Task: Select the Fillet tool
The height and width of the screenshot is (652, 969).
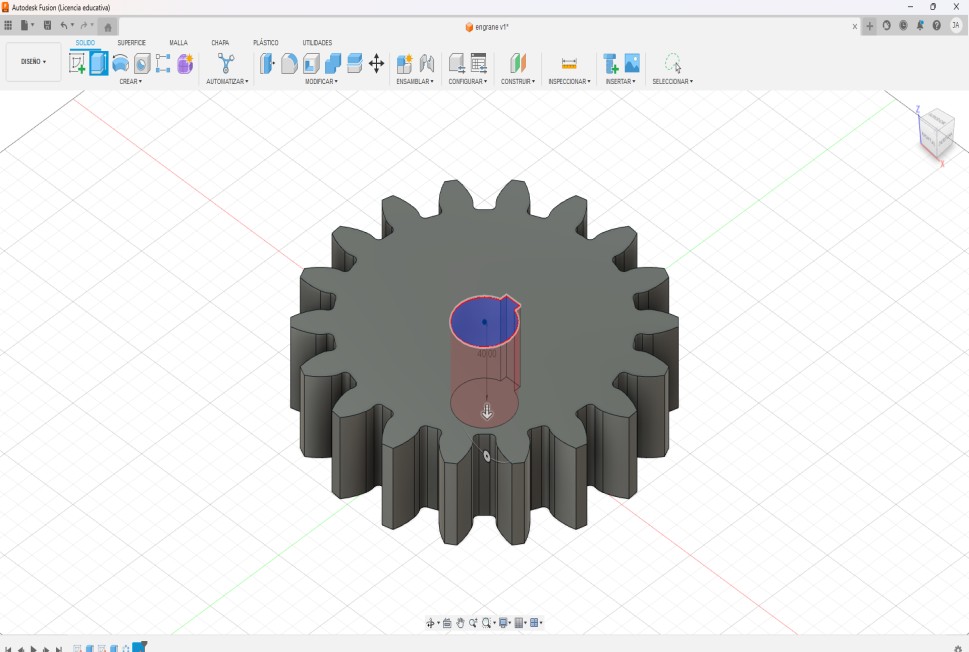Action: (x=289, y=63)
